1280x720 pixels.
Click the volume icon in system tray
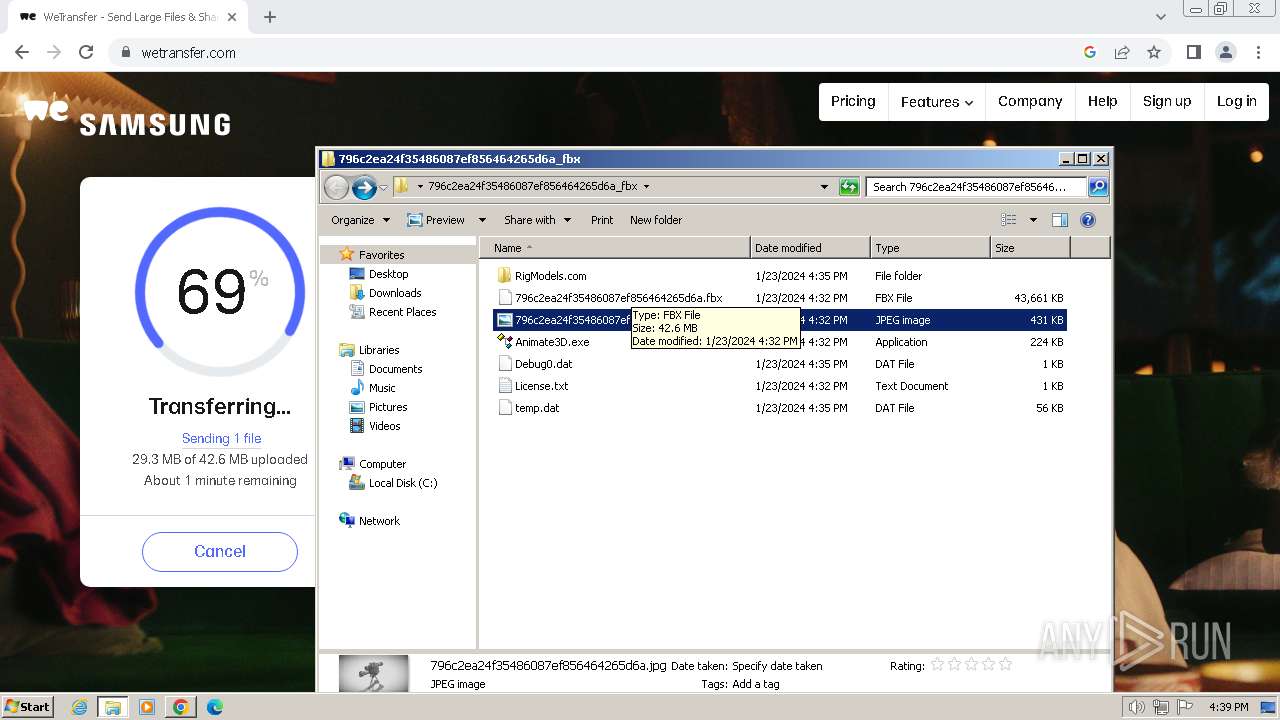point(1136,707)
